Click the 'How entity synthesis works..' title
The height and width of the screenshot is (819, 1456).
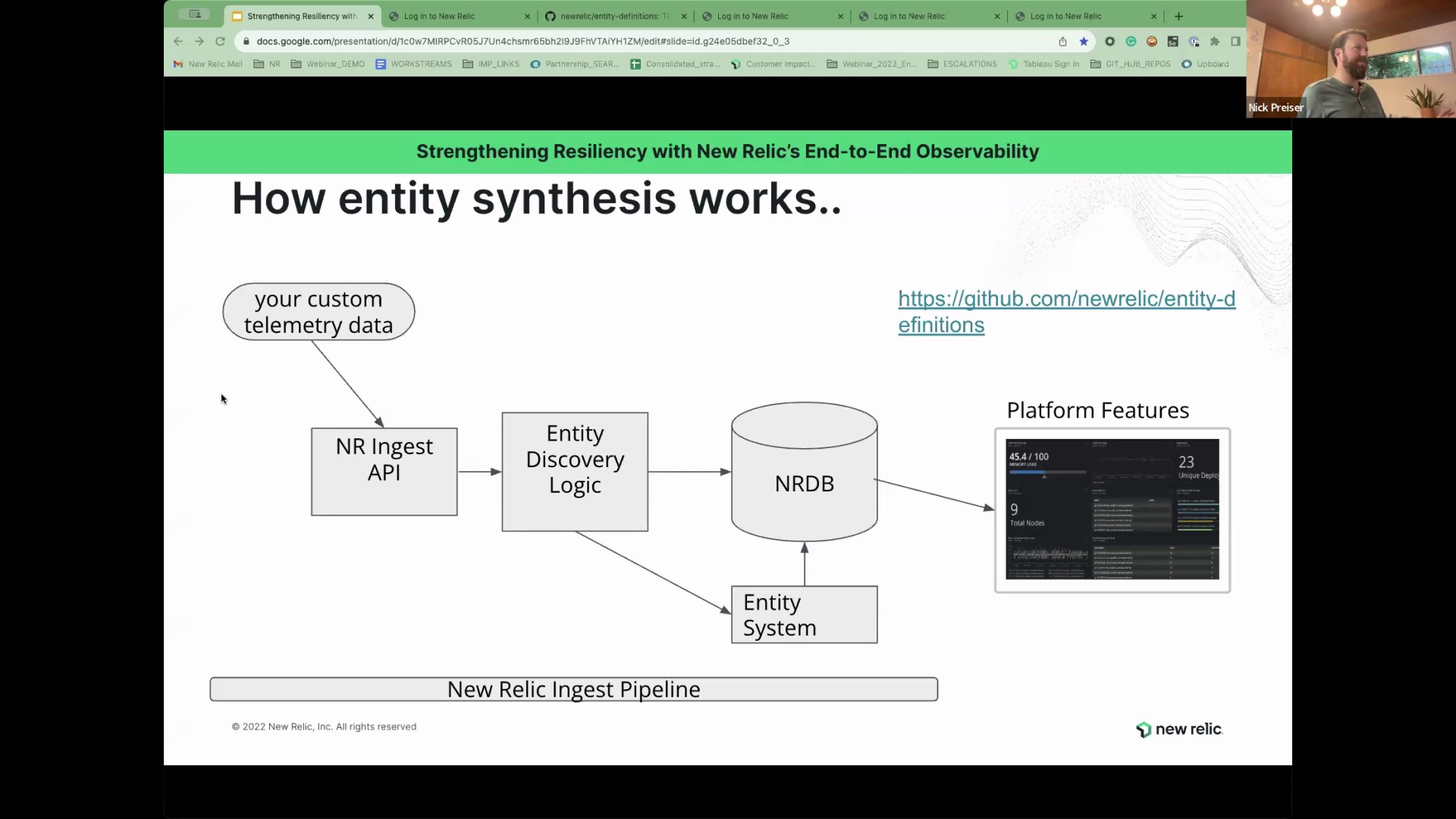point(536,199)
